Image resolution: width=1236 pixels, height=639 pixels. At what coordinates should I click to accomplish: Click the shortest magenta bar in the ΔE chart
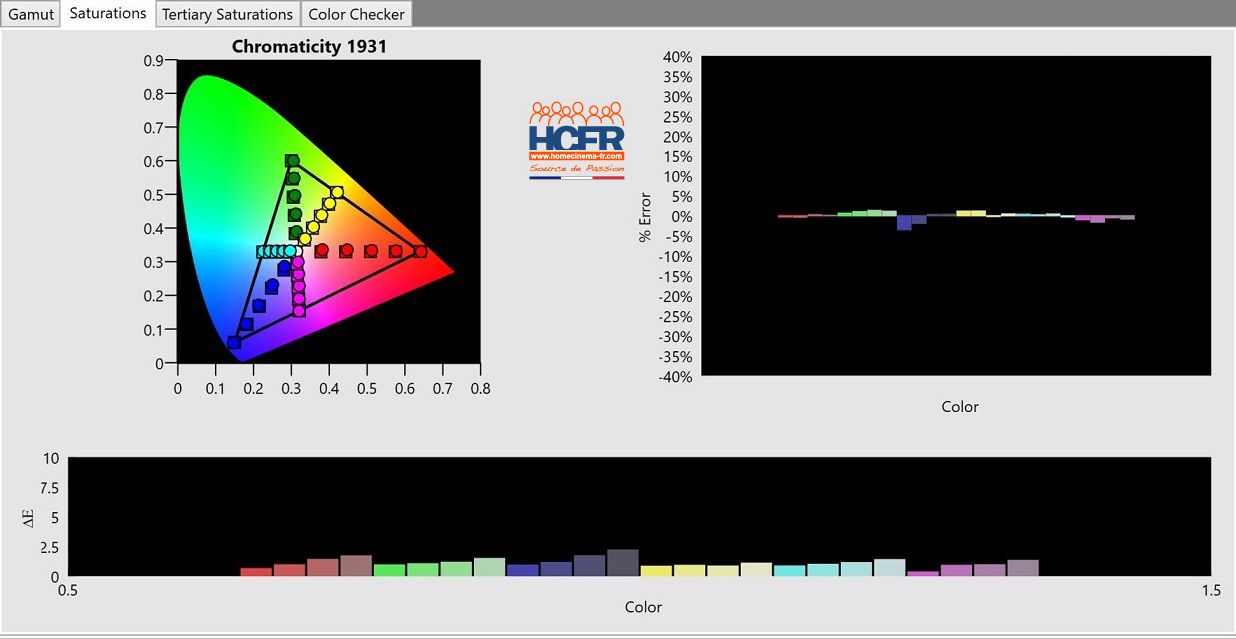click(922, 574)
